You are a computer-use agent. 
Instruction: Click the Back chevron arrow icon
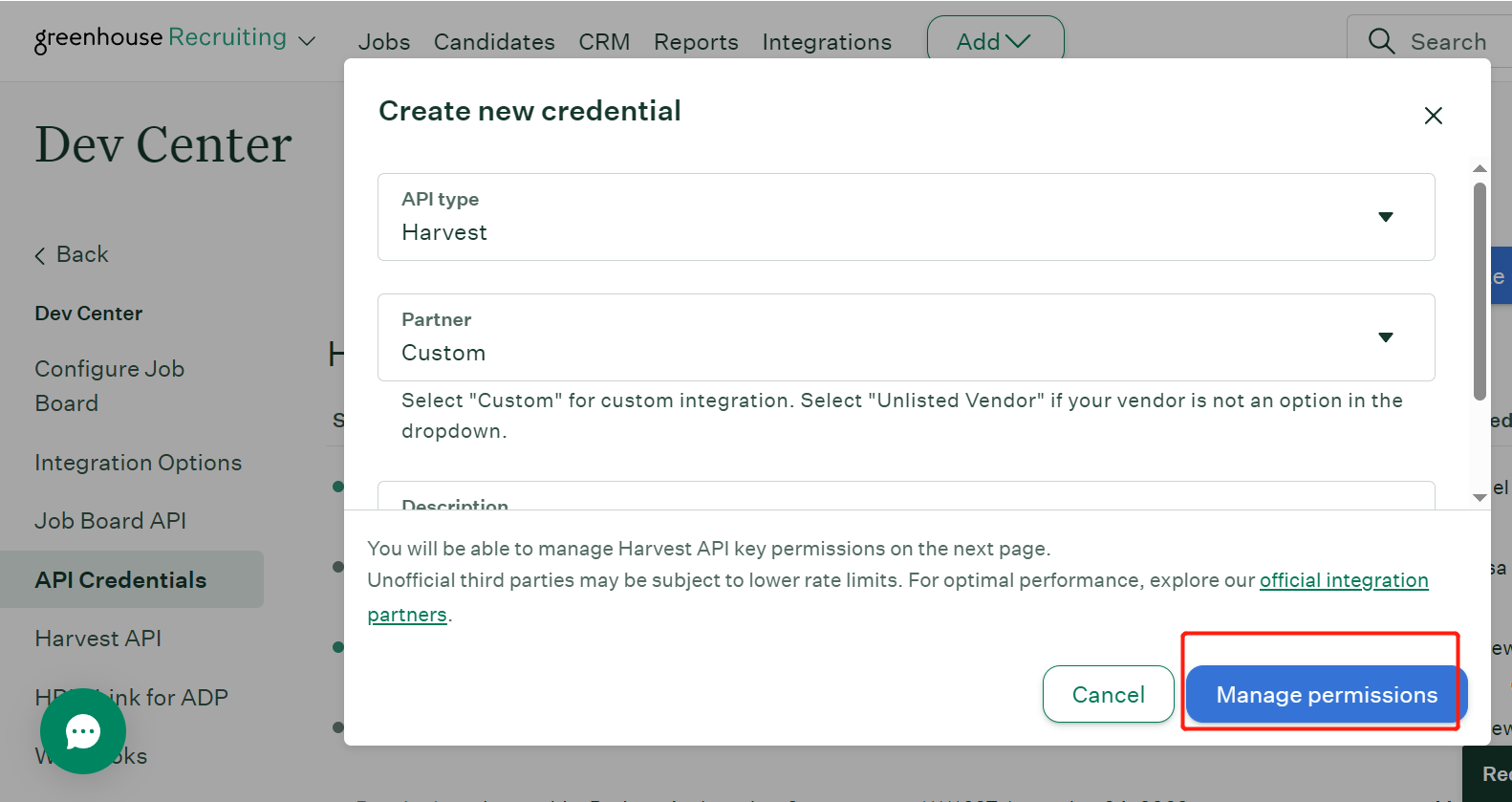click(40, 255)
